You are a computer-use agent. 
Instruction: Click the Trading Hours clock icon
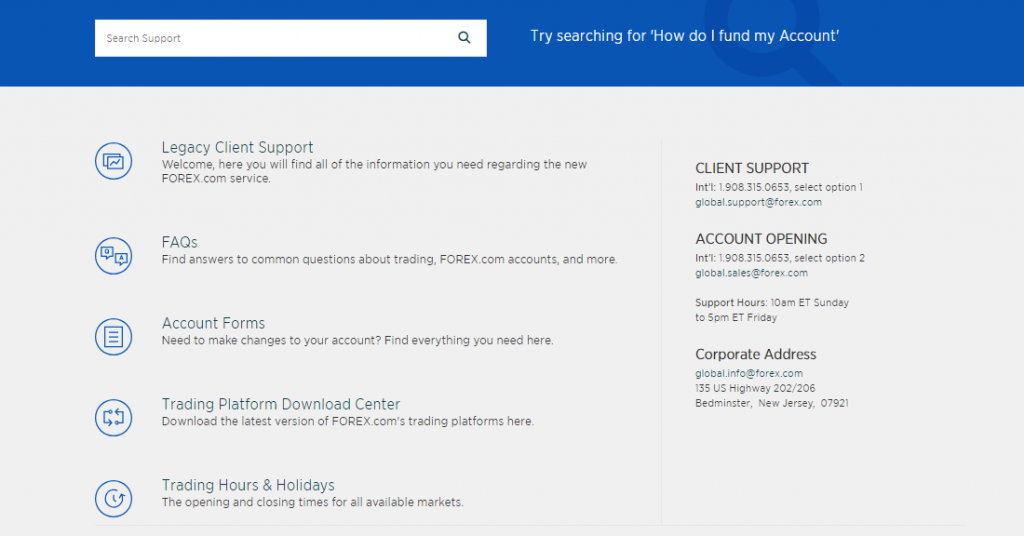coord(114,498)
